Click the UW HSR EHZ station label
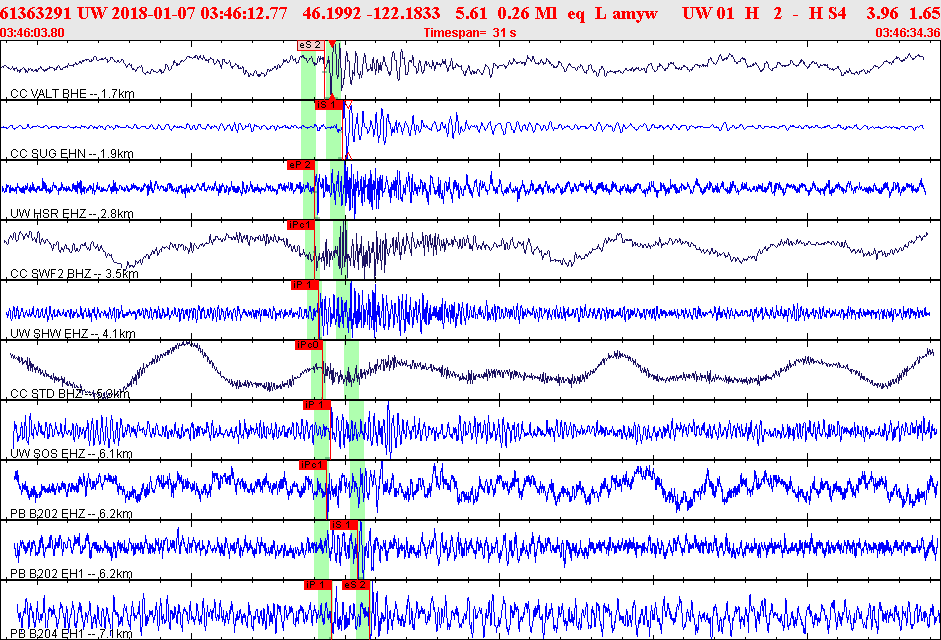 pyautogui.click(x=71, y=214)
